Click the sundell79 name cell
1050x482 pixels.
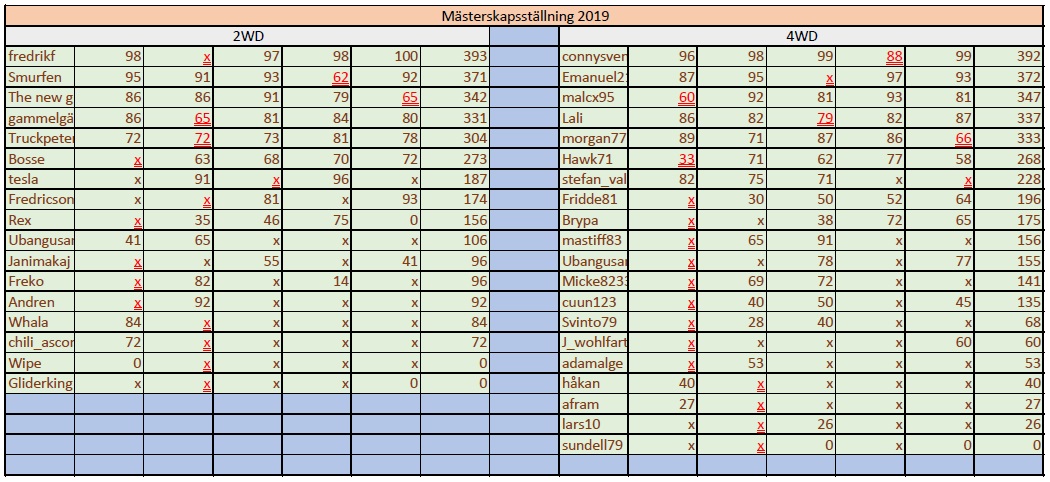click(x=594, y=446)
